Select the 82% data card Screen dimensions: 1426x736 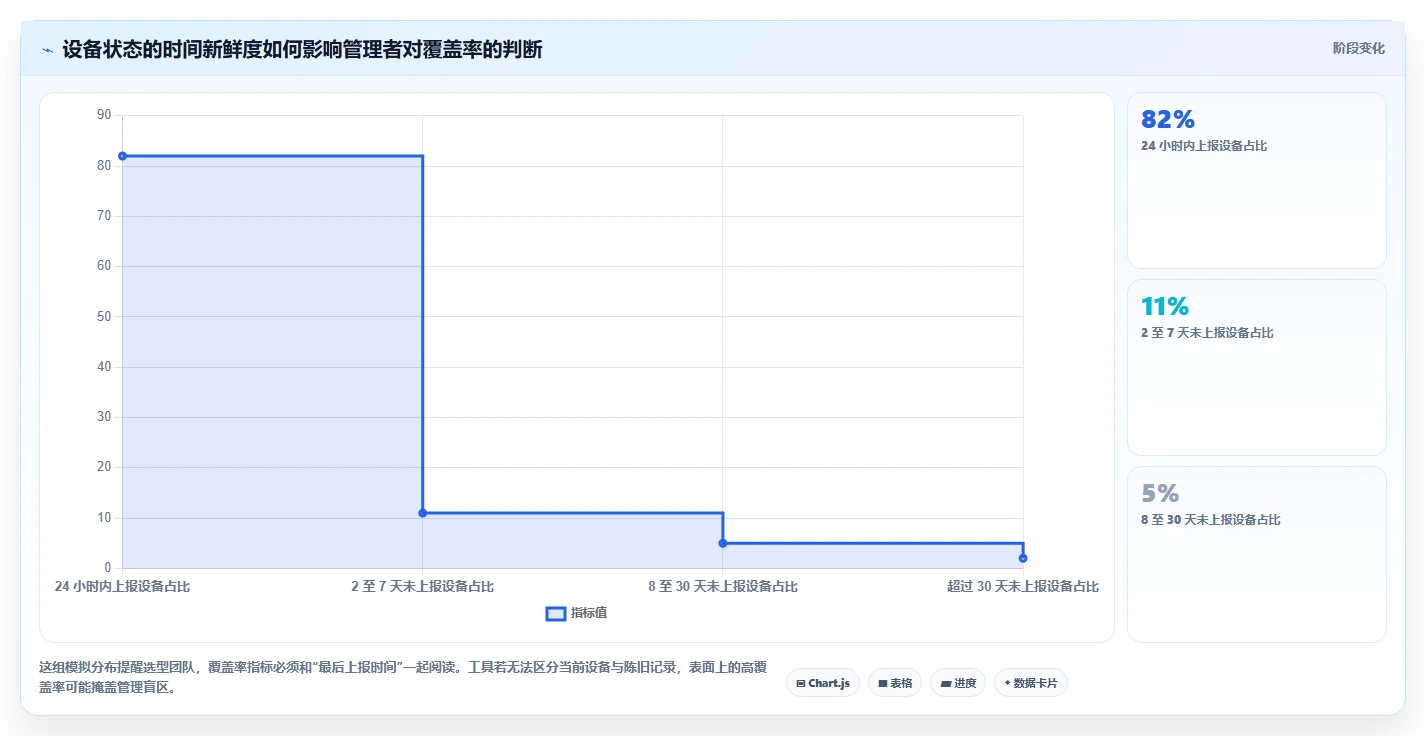point(1257,181)
